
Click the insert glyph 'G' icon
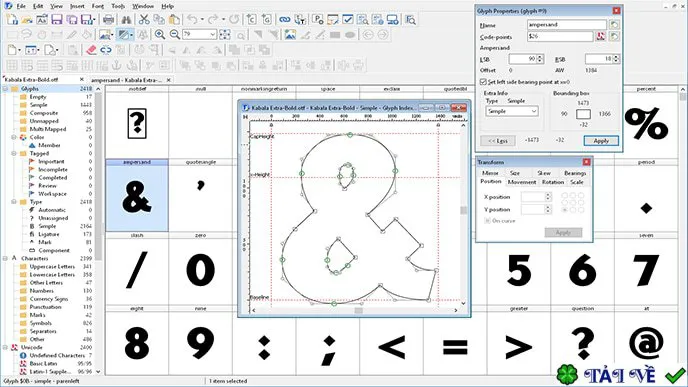(266, 20)
